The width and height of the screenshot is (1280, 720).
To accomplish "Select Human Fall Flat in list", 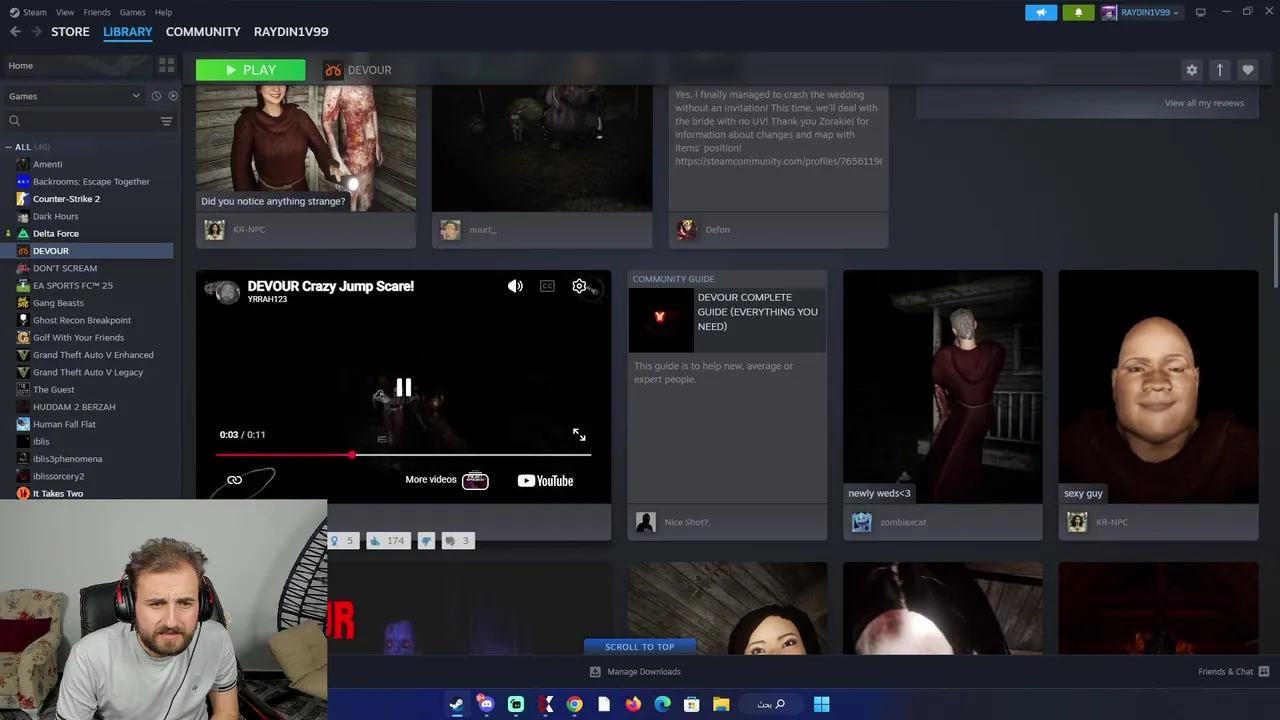I will (64, 424).
